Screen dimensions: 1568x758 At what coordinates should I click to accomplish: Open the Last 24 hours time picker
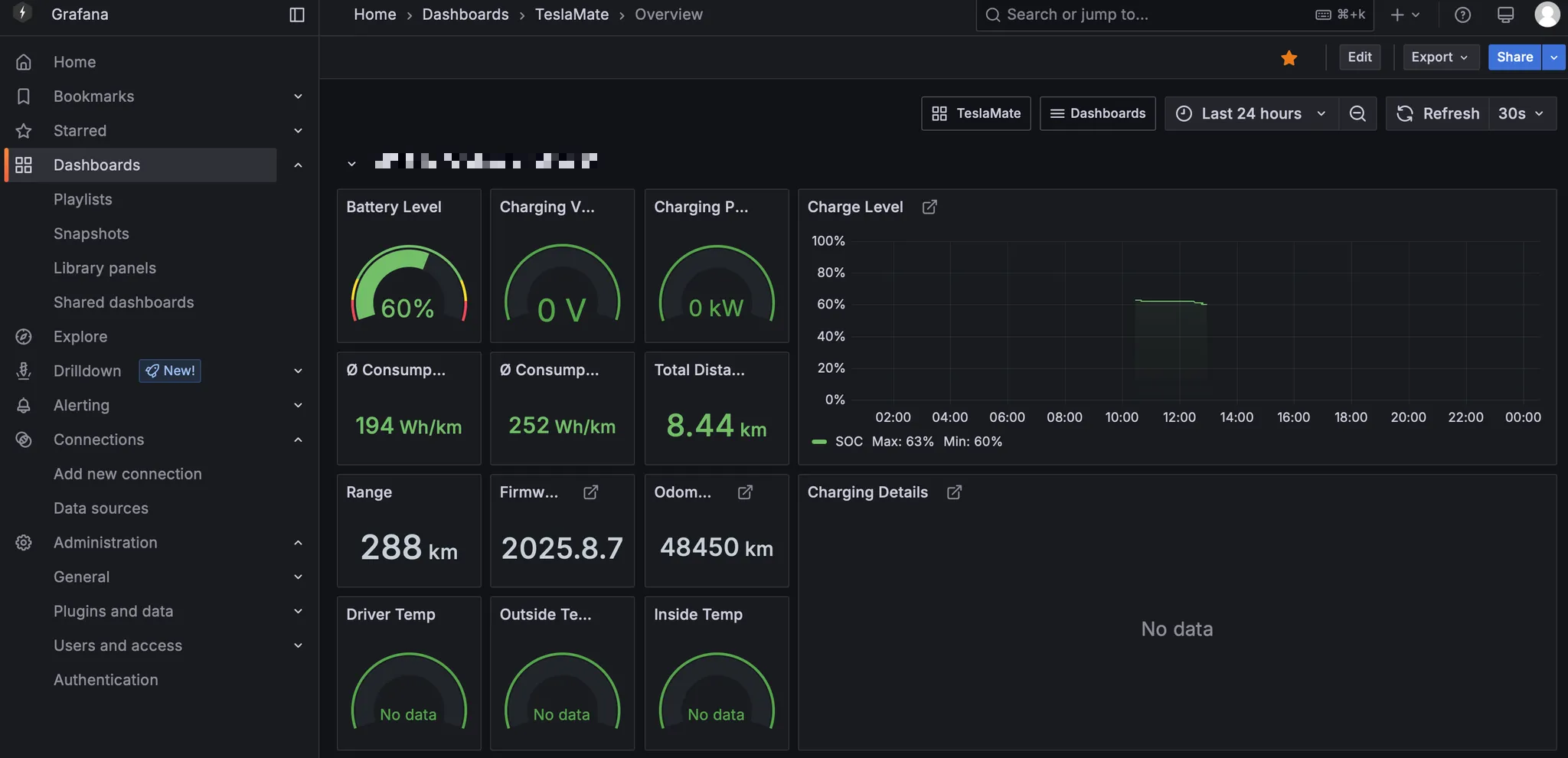(x=1252, y=113)
